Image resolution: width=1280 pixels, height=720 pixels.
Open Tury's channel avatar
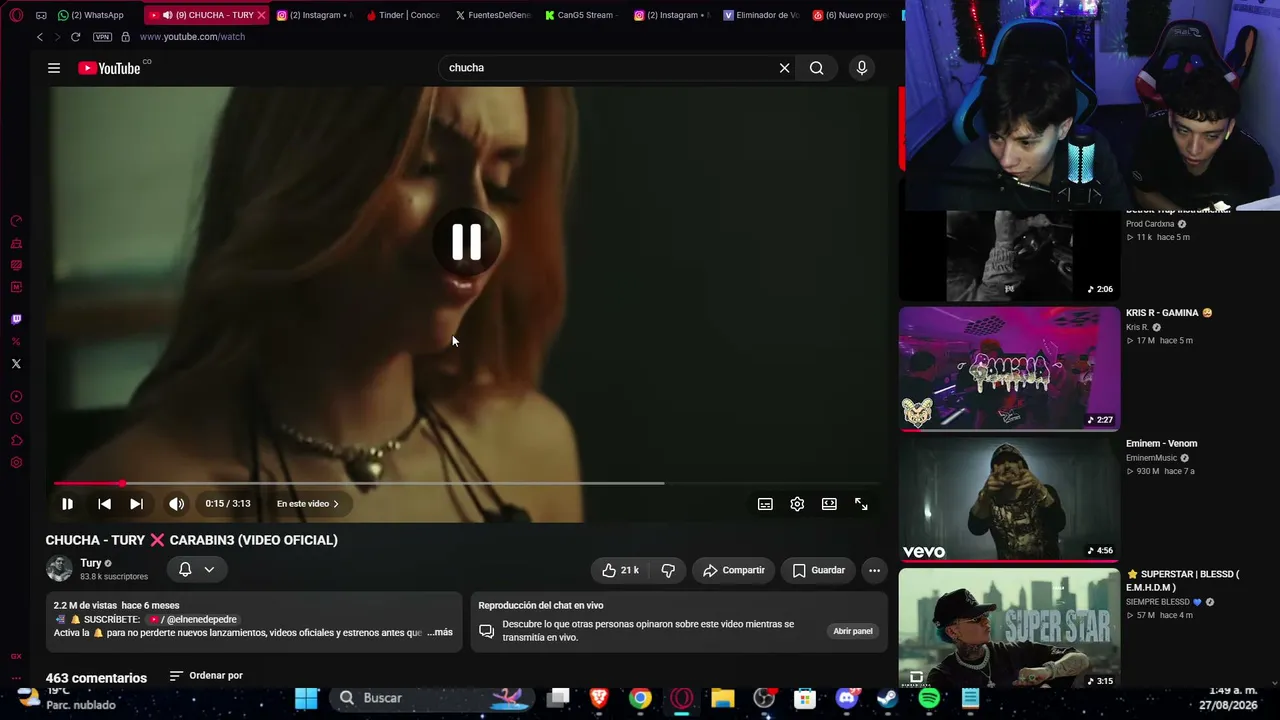[60, 569]
